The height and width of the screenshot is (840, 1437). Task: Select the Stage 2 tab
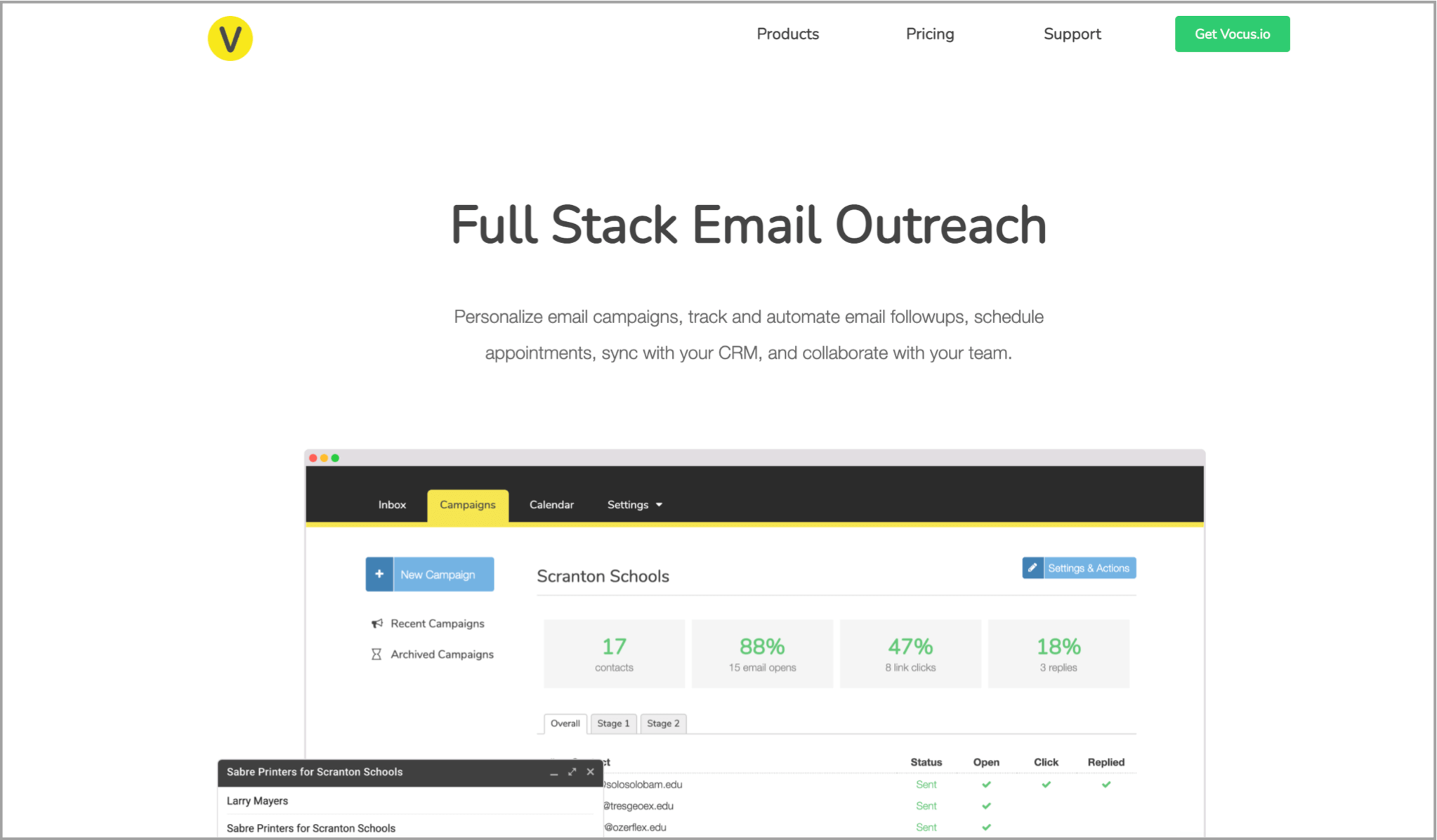pyautogui.click(x=663, y=723)
